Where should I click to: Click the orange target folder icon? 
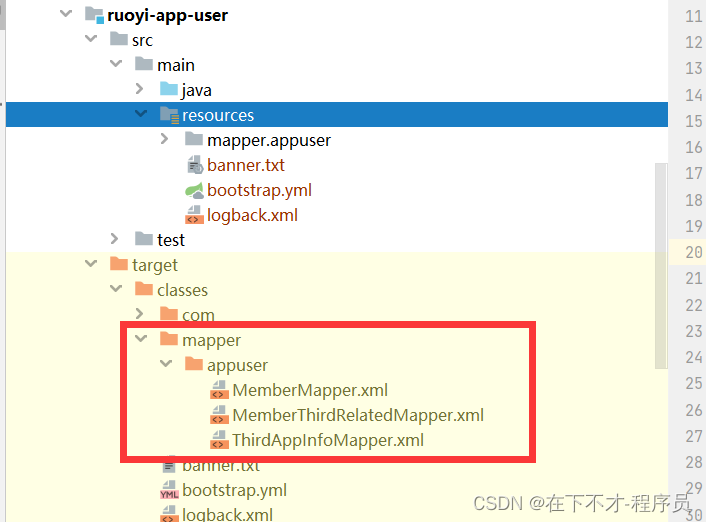119,263
